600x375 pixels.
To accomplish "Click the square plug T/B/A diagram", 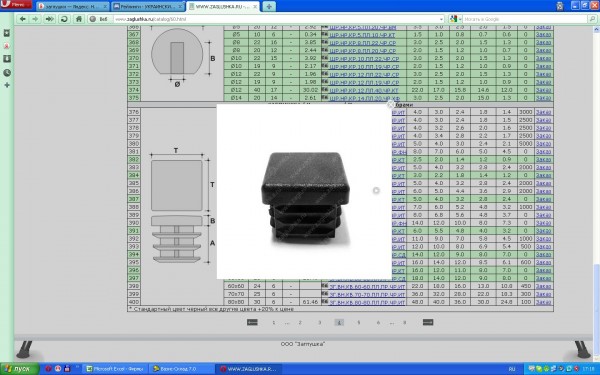I will coord(182,205).
